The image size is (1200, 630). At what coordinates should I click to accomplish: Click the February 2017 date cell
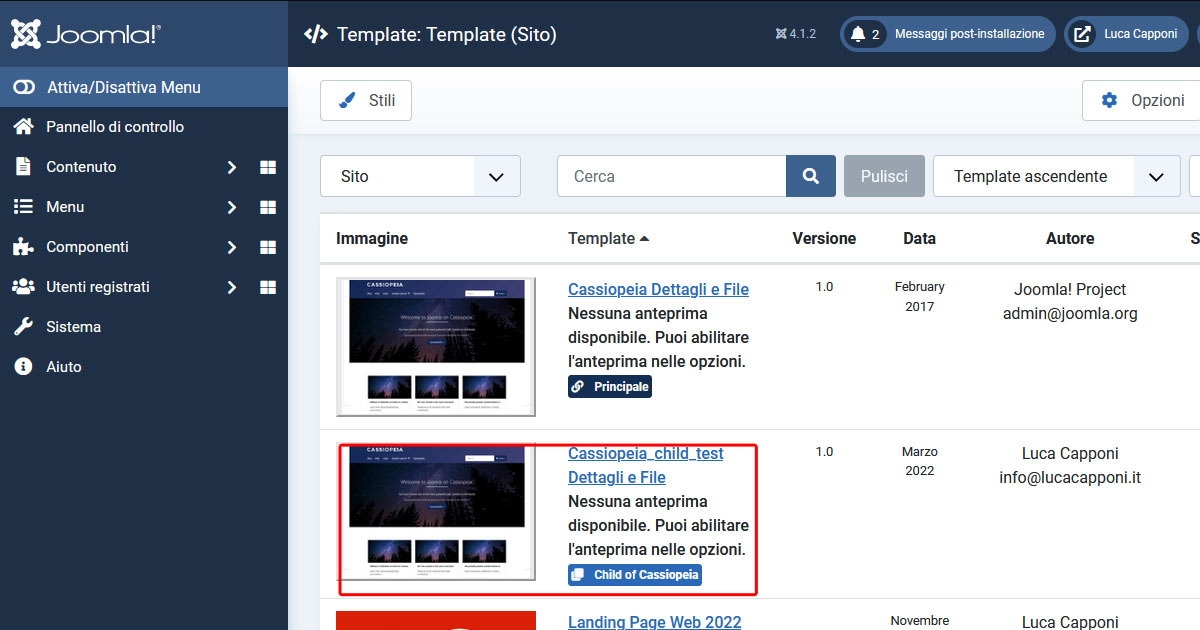click(x=919, y=297)
